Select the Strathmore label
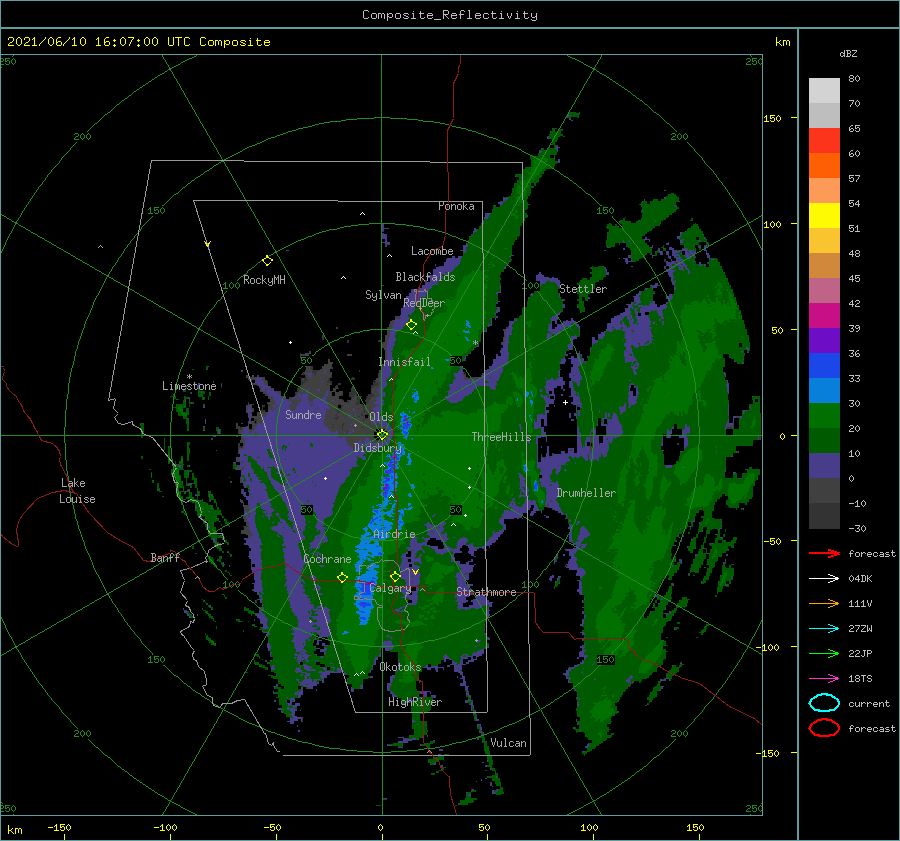Screen dimensions: 900x841 pos(487,592)
